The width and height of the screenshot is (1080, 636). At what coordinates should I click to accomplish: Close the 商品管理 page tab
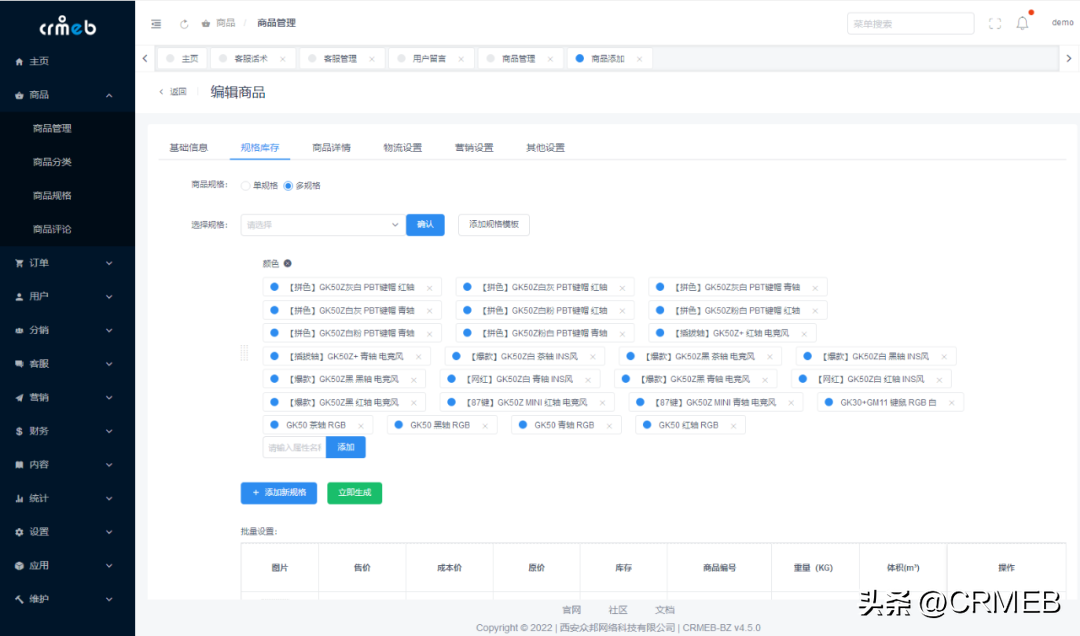550,59
